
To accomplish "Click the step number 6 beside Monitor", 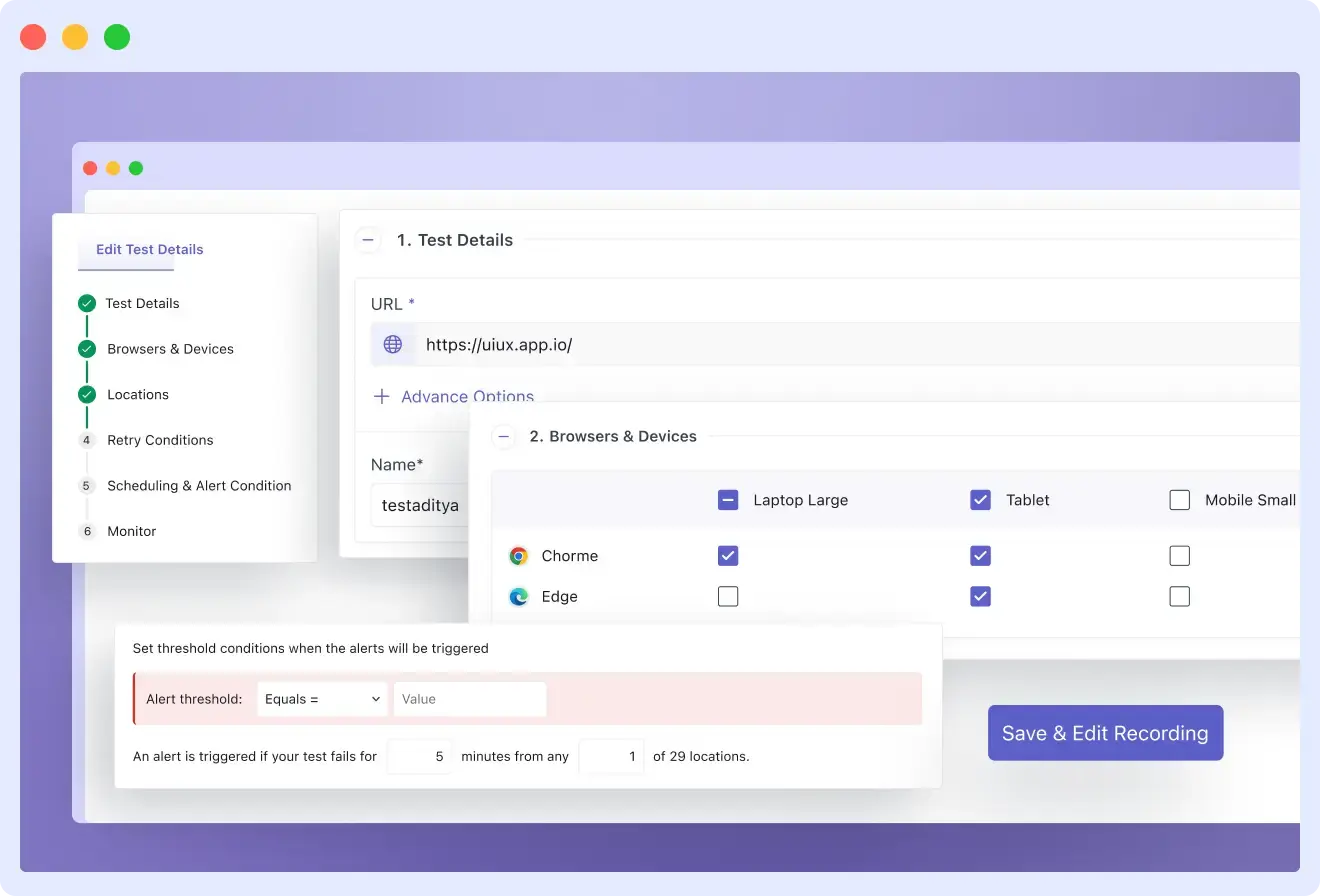I will (86, 531).
